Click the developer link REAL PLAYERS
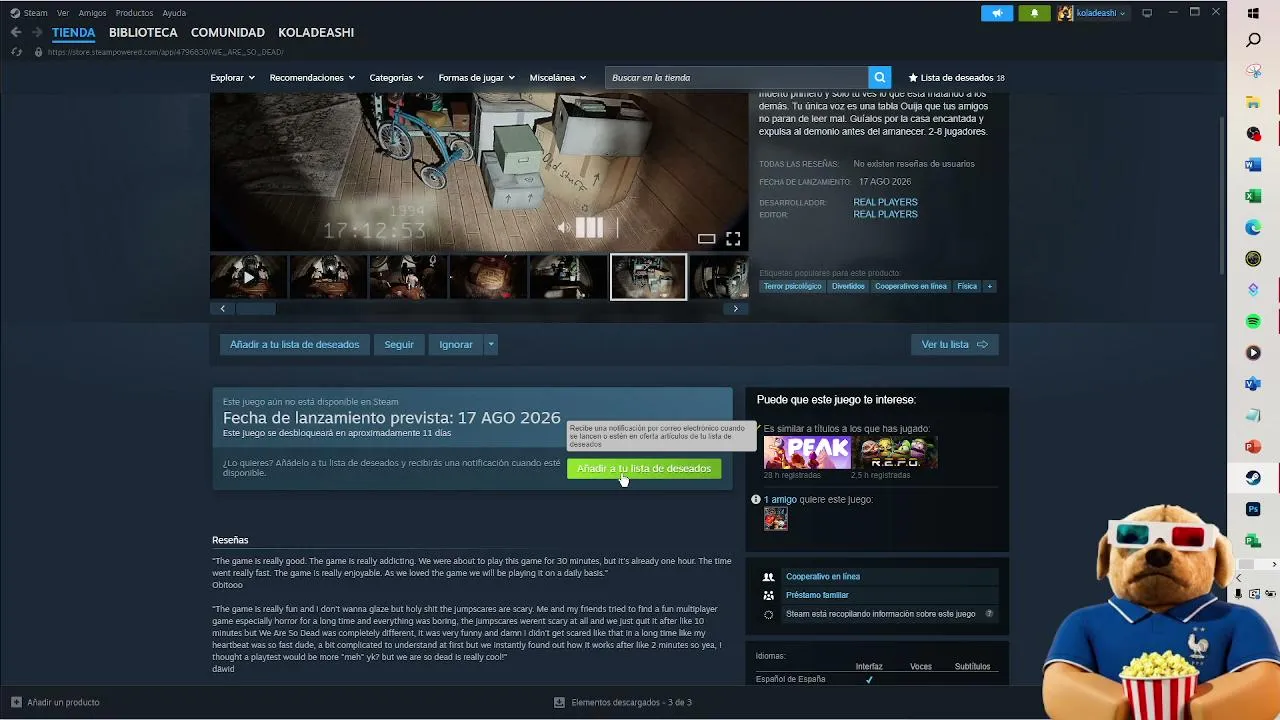The image size is (1280, 720). point(885,202)
